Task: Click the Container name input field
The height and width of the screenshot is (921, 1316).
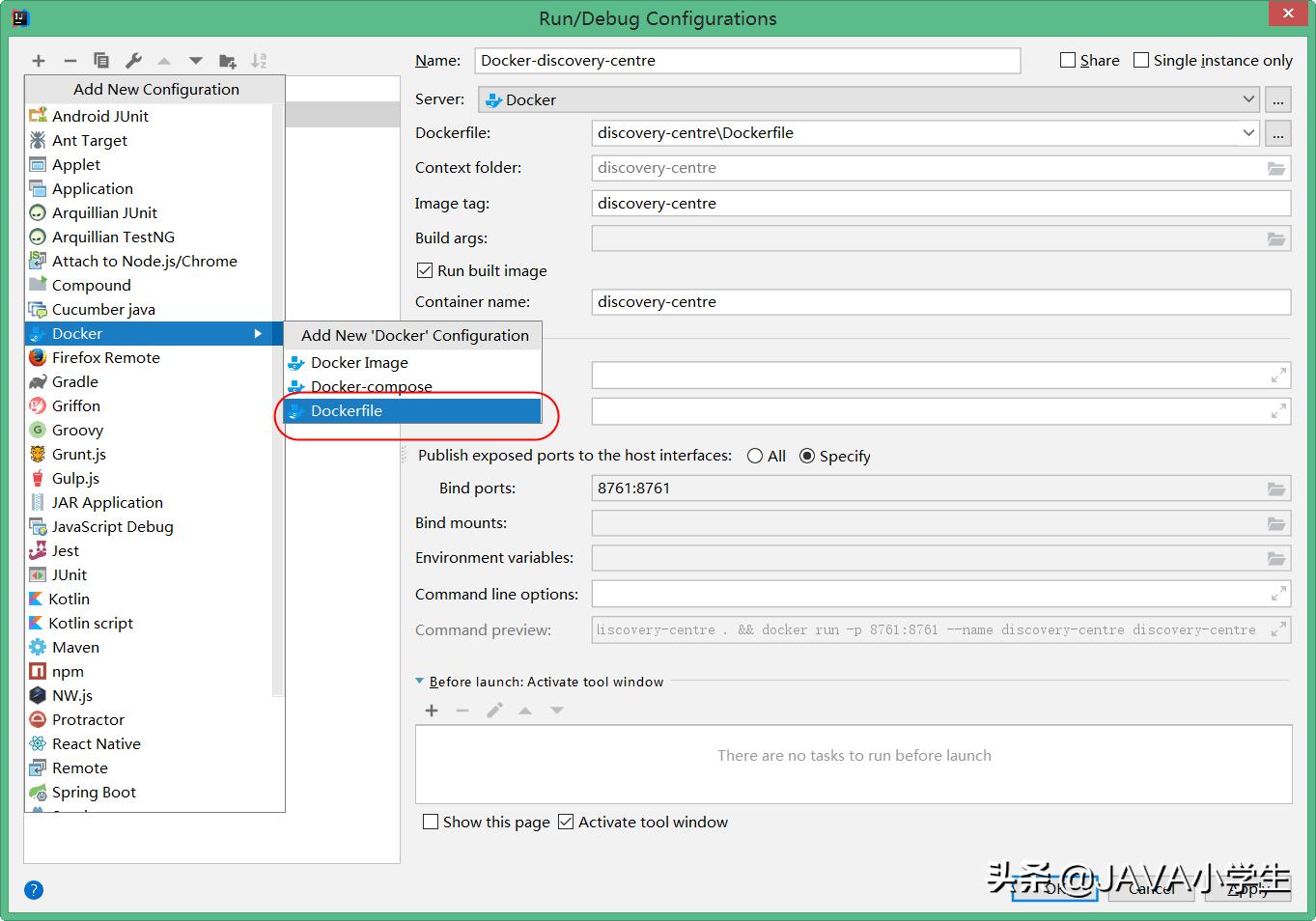Action: click(941, 302)
